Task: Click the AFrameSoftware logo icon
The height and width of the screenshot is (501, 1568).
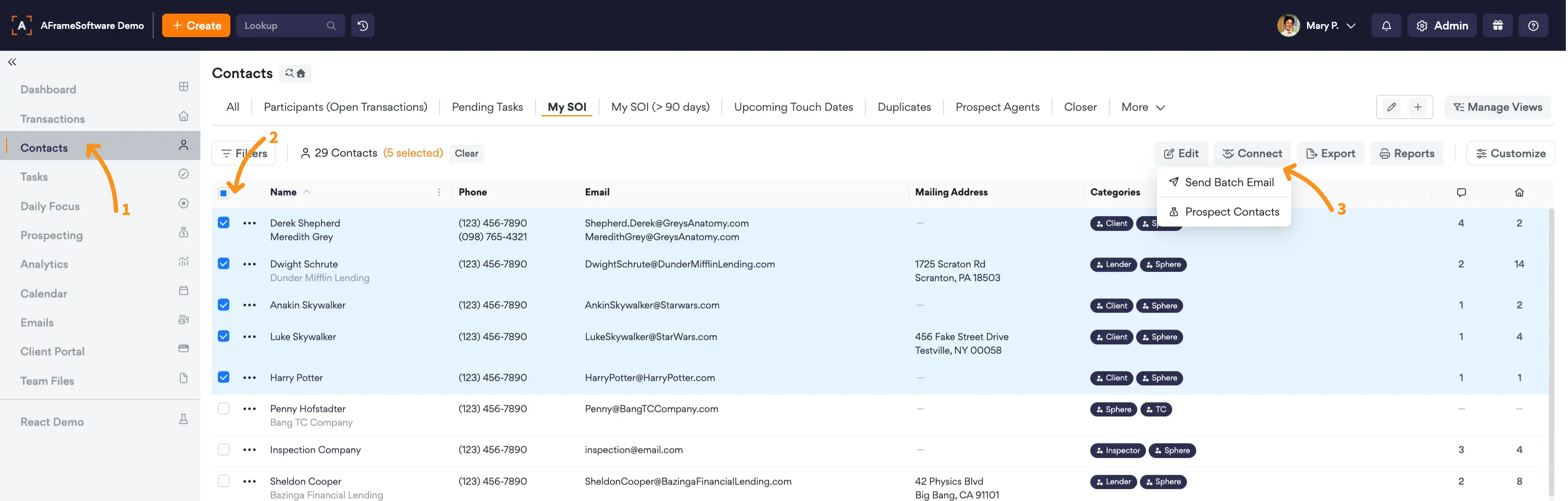Action: [x=21, y=25]
